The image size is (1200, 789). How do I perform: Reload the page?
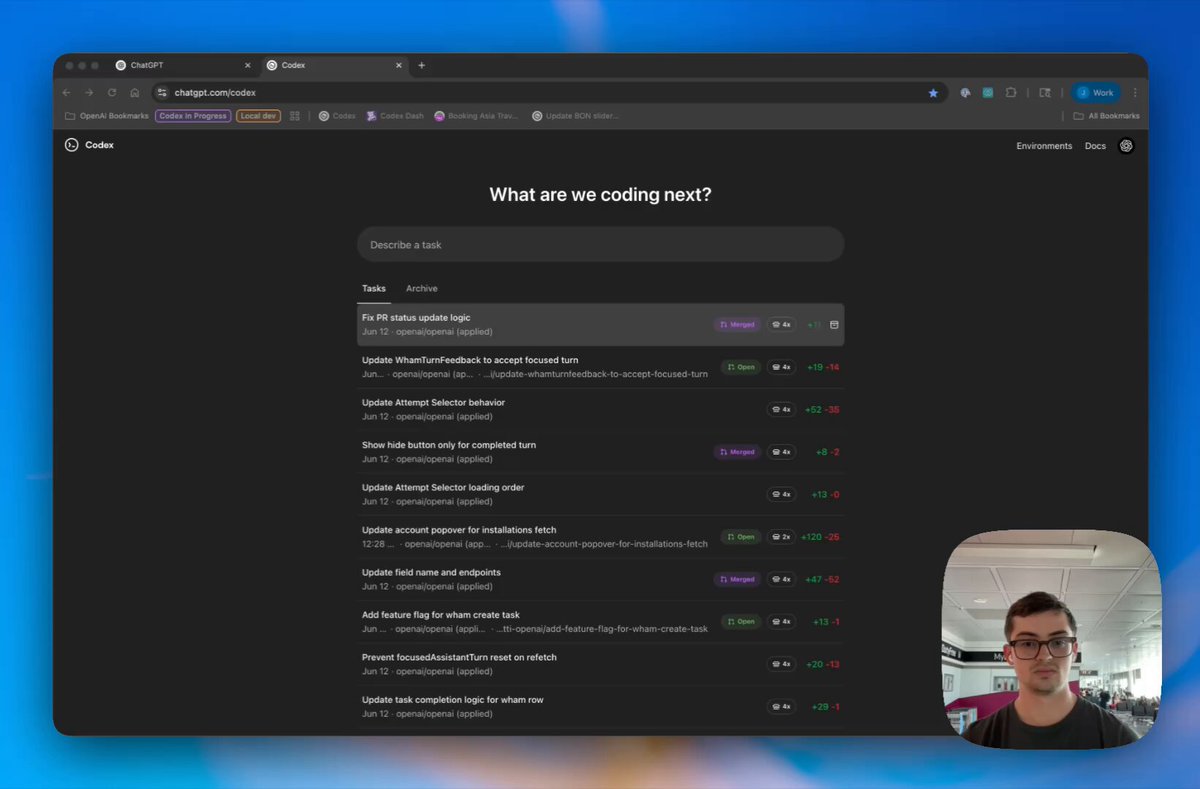[112, 93]
